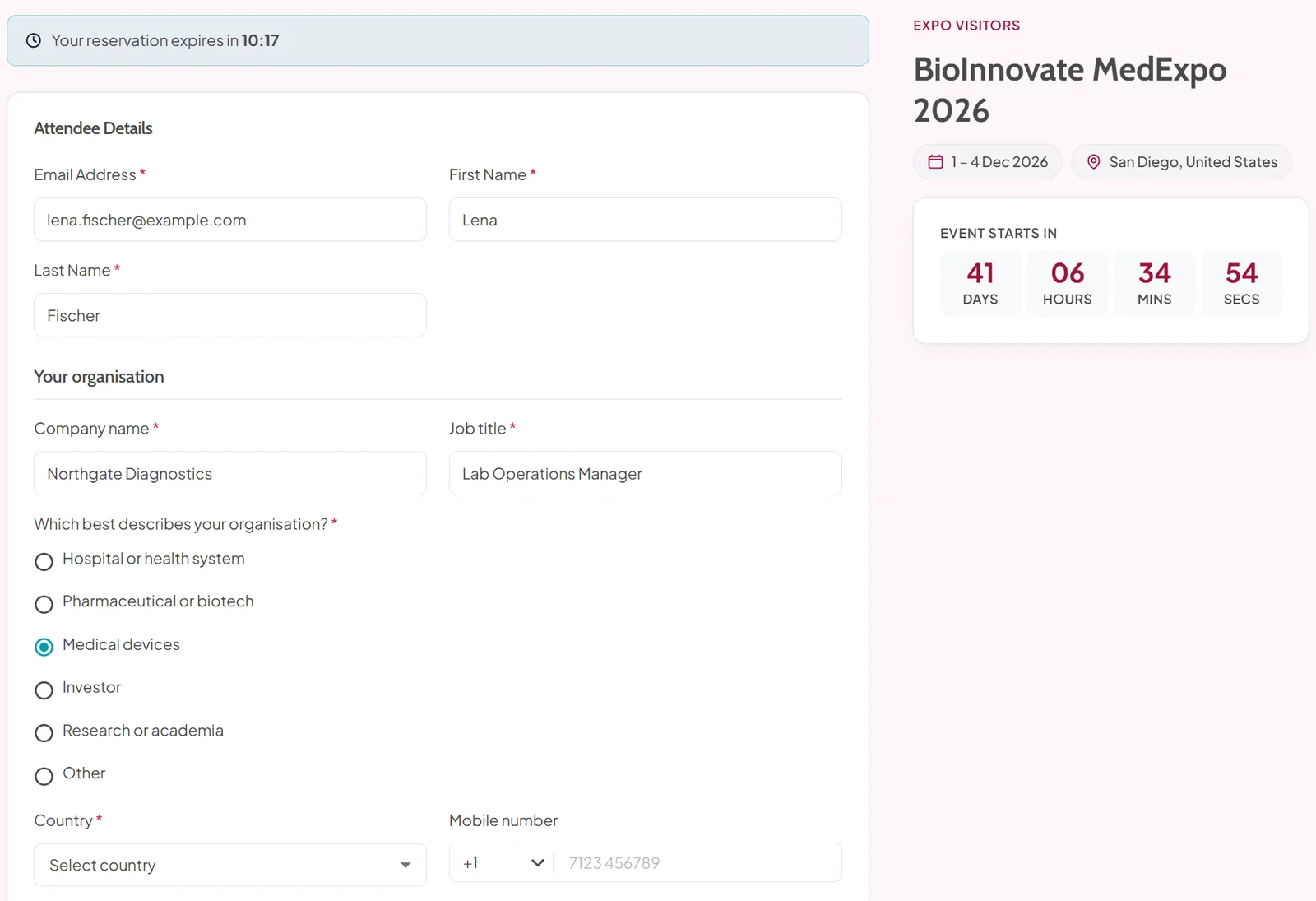The width and height of the screenshot is (1316, 901).
Task: Click the Mobile number input field
Action: pyautogui.click(x=697, y=862)
